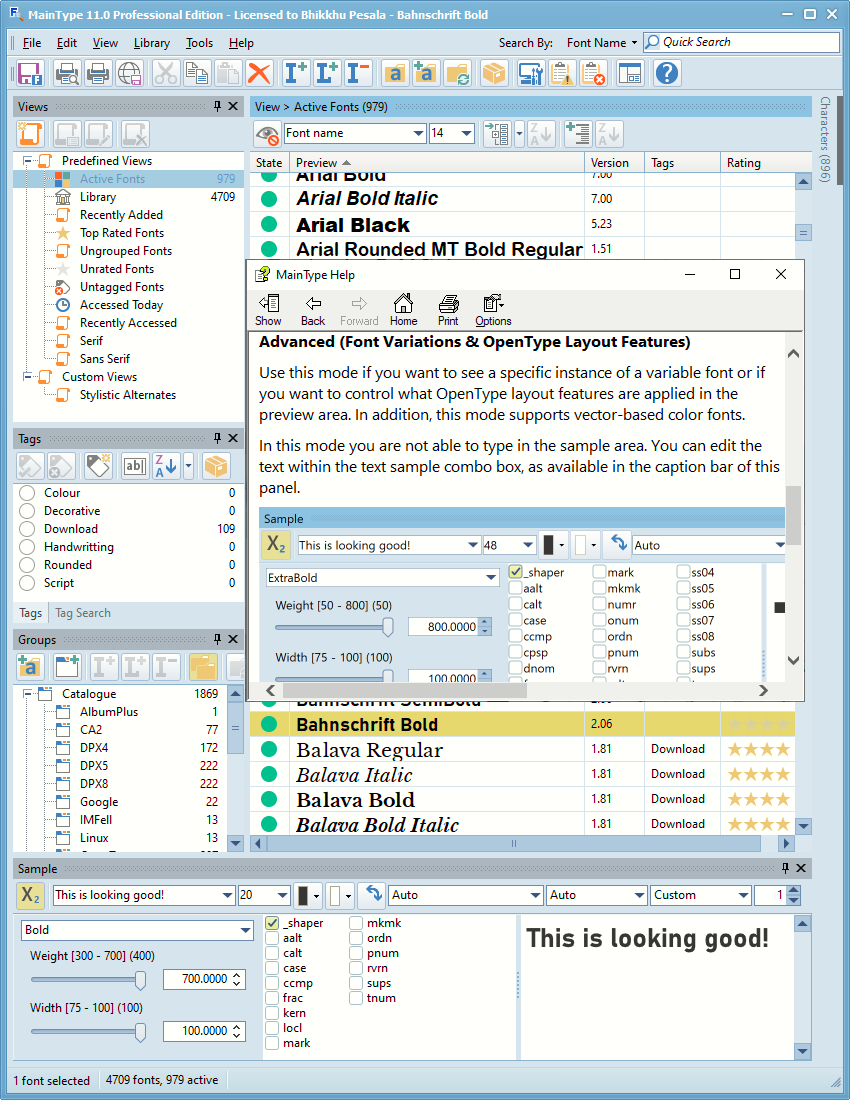Click Show in MainType Help toolbar

click(269, 311)
